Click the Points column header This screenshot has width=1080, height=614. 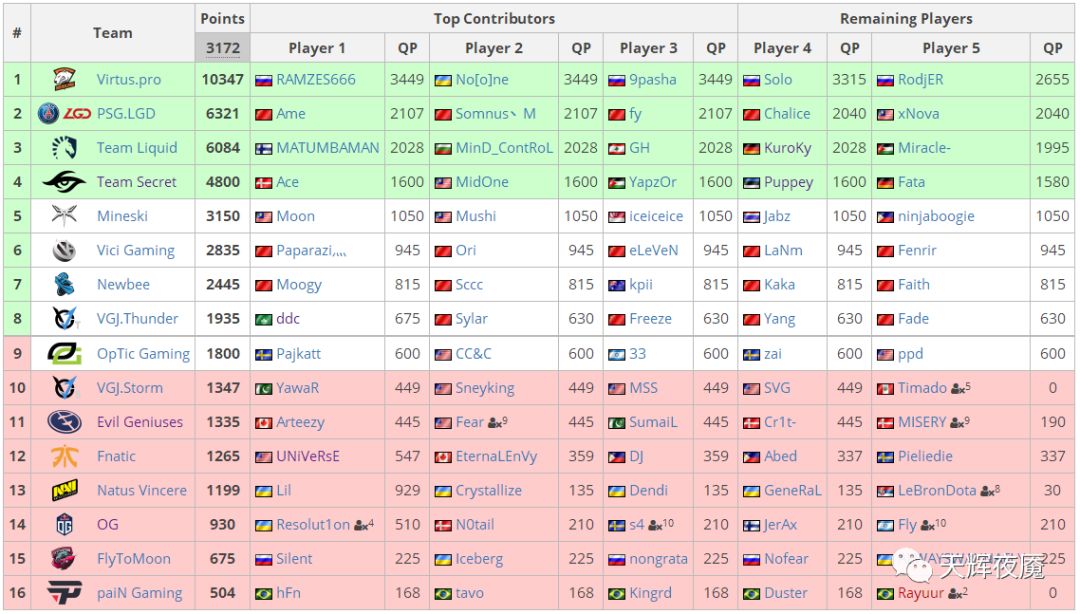(222, 19)
